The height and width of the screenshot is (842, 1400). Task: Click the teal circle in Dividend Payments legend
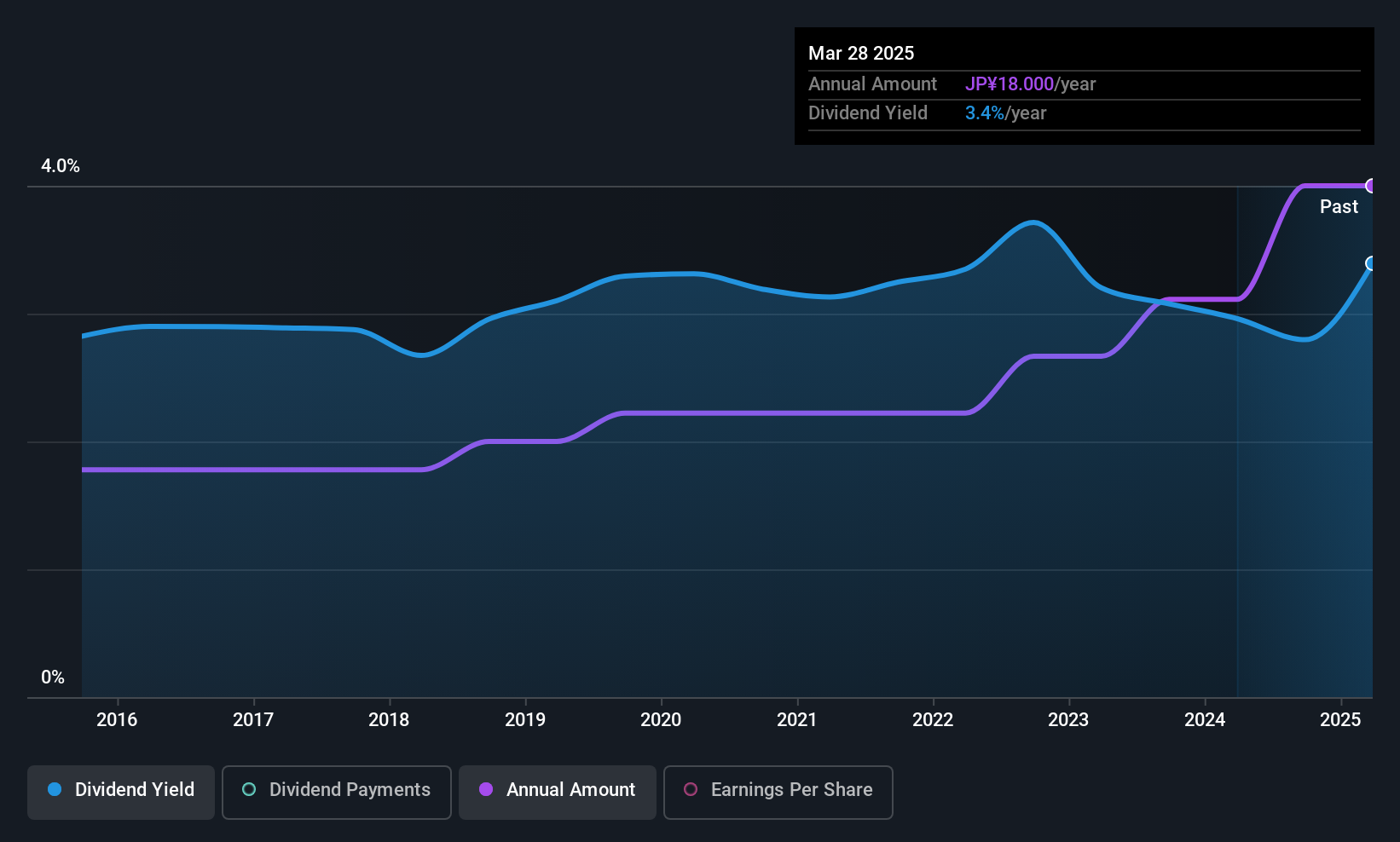click(249, 789)
